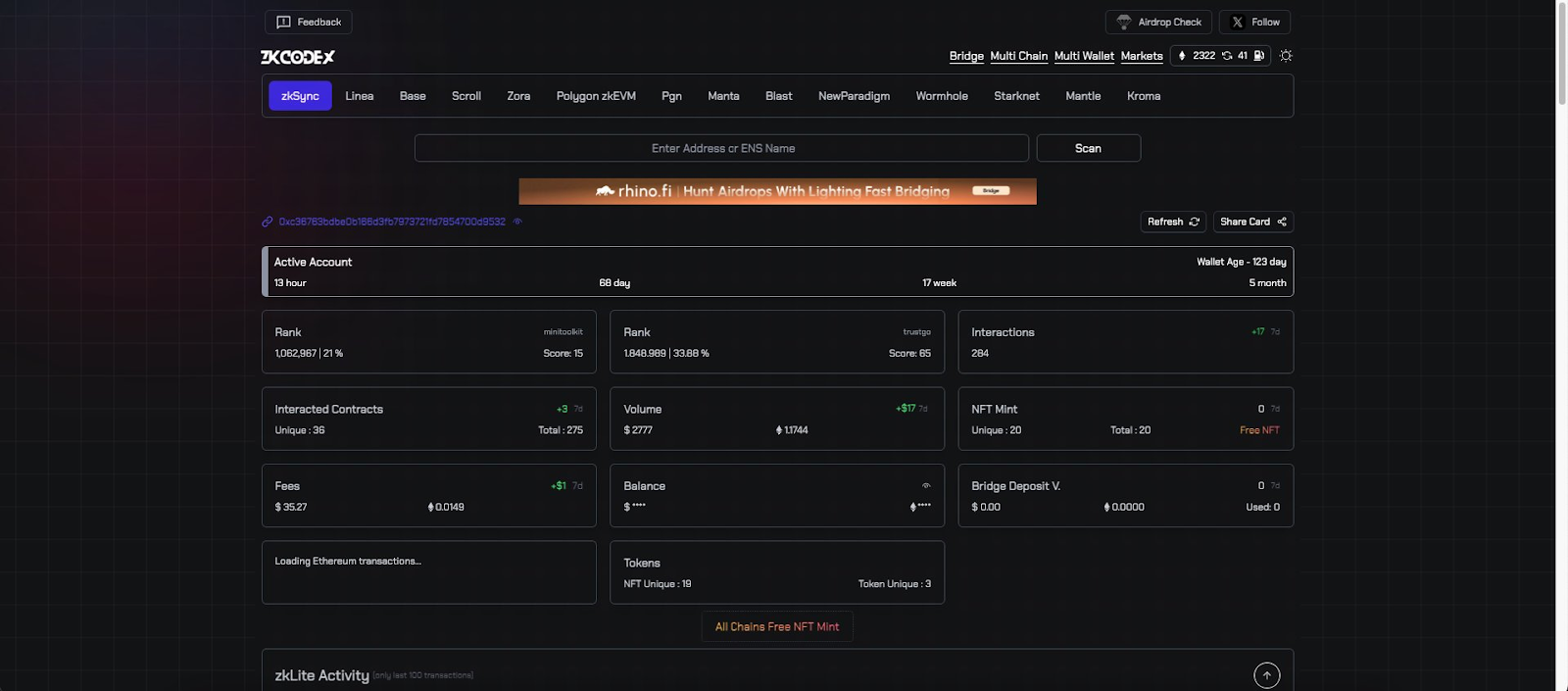Viewport: 1568px width, 691px height.
Task: Open the Multi Wallet link
Action: 1084,56
